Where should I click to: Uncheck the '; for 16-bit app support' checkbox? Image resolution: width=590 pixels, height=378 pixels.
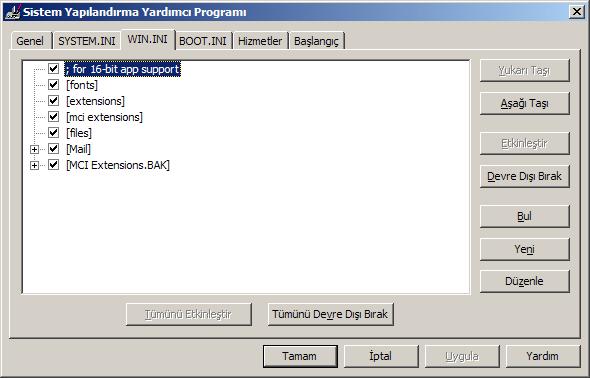pos(53,69)
